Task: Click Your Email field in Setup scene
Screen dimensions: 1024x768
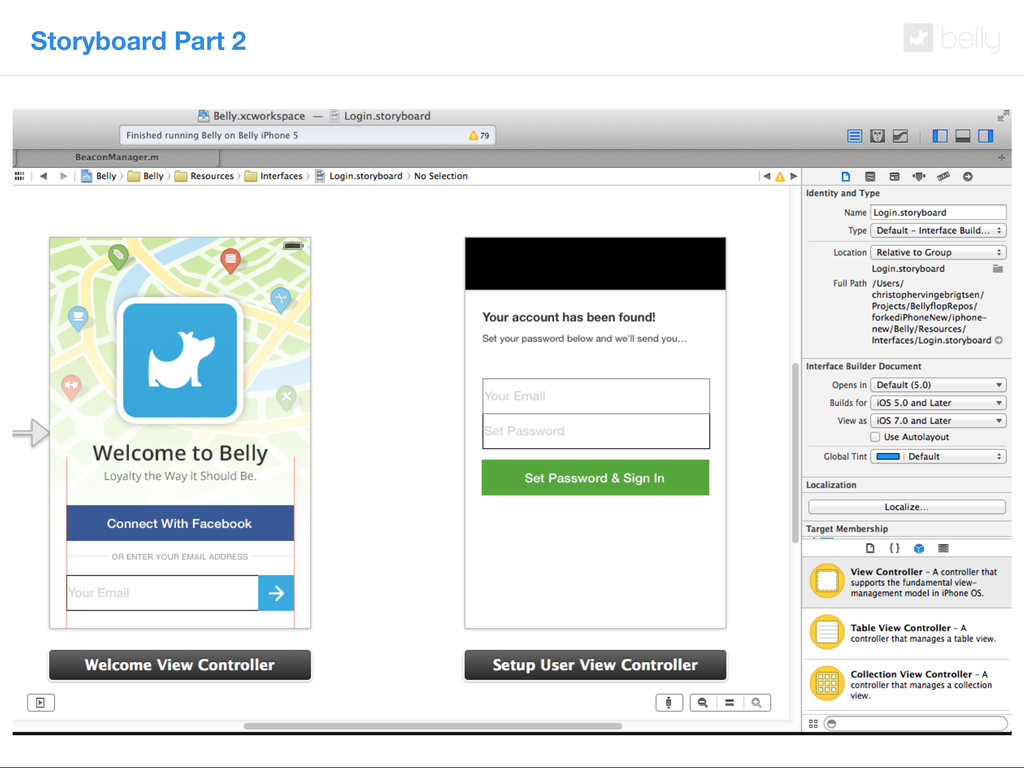Action: (x=596, y=396)
